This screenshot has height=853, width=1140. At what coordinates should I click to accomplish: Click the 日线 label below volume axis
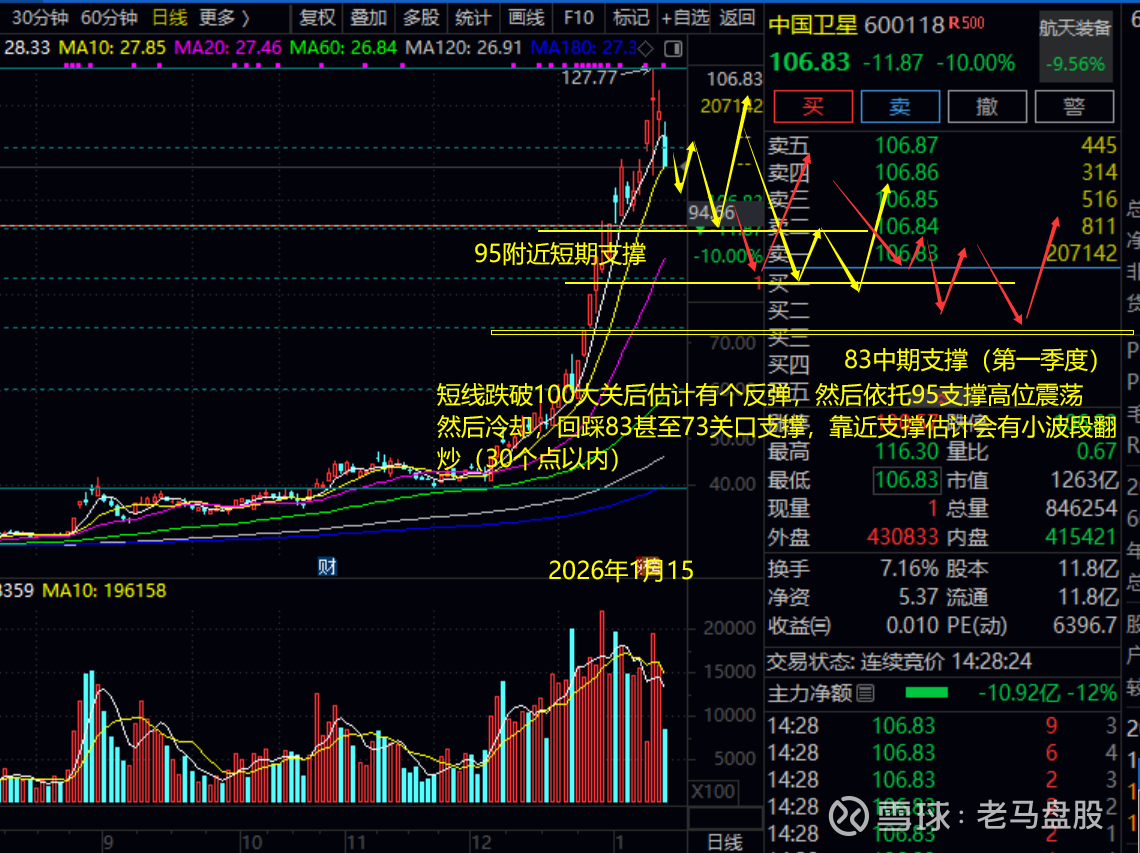pos(725,842)
